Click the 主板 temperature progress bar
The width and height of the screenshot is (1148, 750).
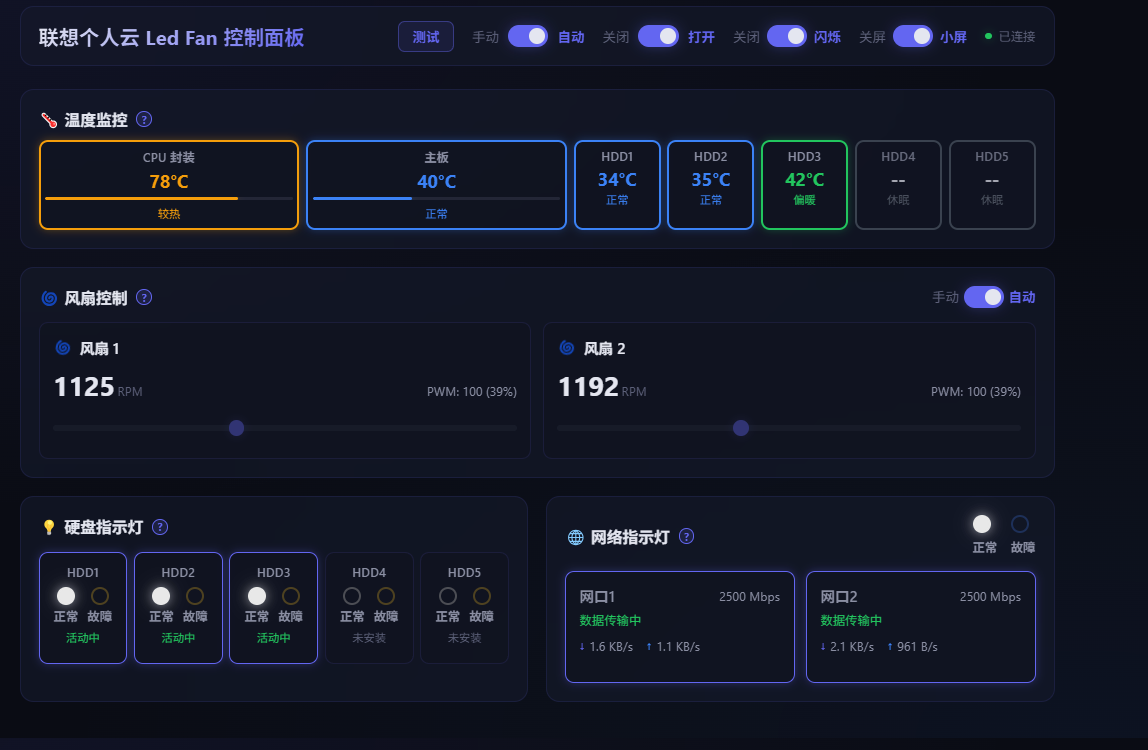(436, 198)
